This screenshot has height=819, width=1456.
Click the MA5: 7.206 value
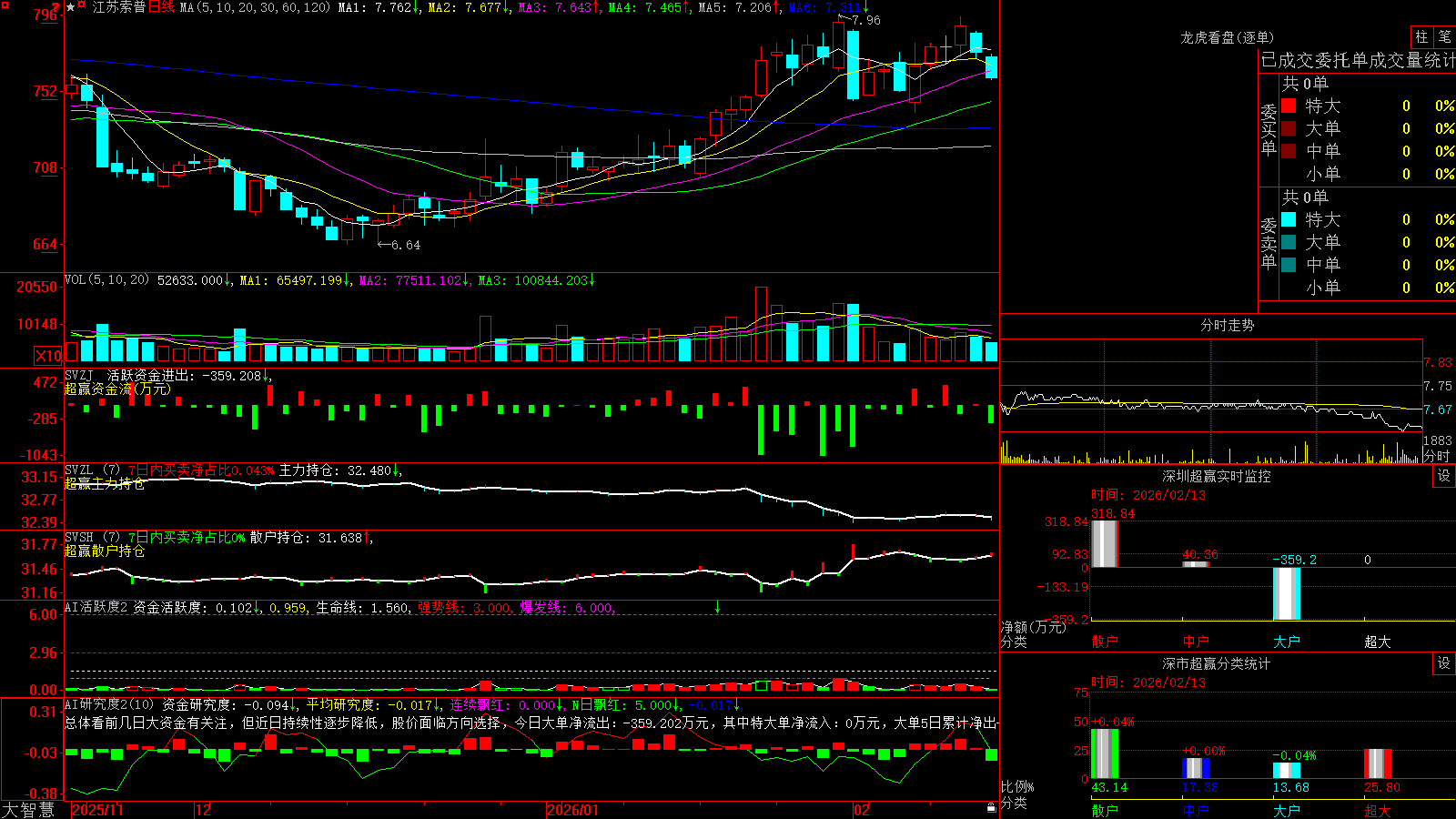(x=735, y=7)
